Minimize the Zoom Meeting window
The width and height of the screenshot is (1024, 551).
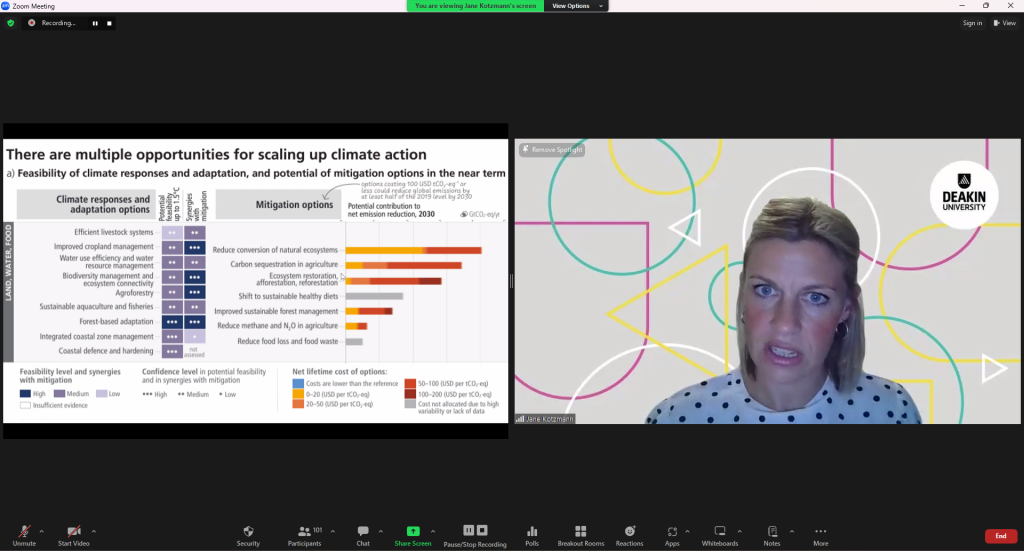point(961,6)
